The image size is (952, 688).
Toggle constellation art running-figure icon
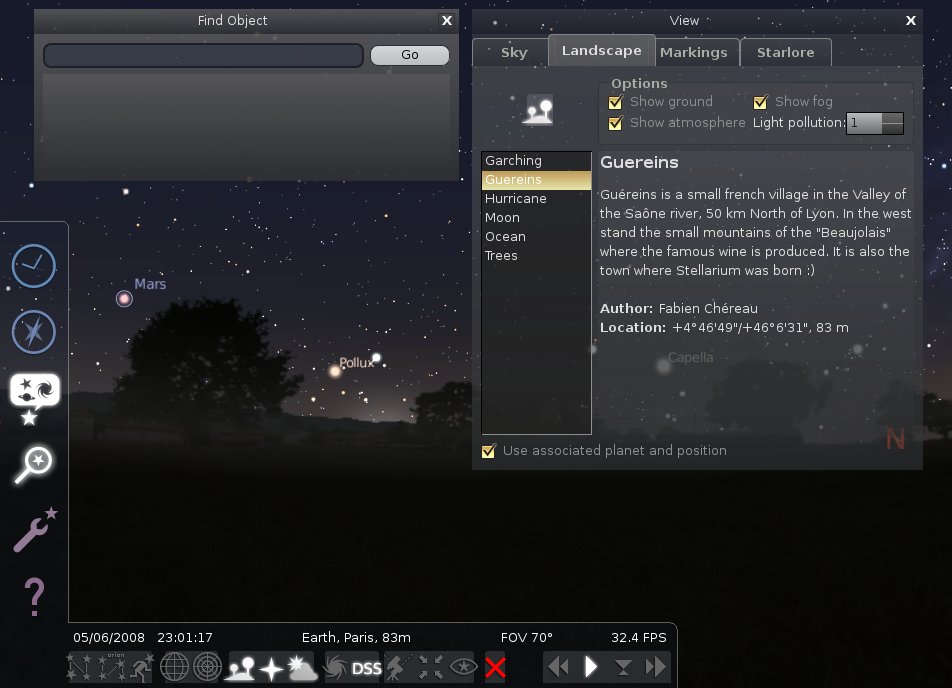[x=142, y=667]
